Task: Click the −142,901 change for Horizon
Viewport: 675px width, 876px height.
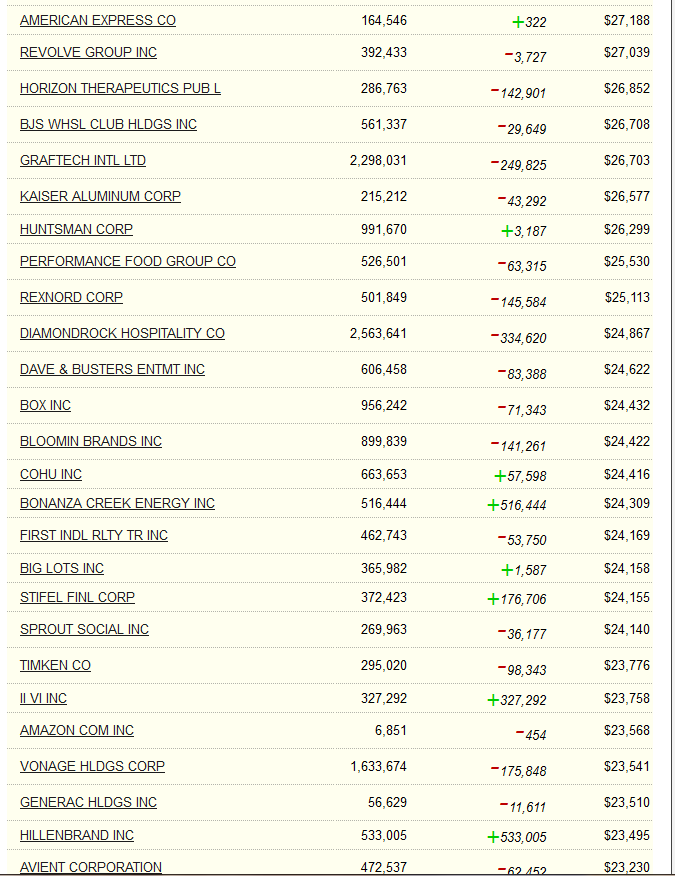Action: (x=519, y=93)
